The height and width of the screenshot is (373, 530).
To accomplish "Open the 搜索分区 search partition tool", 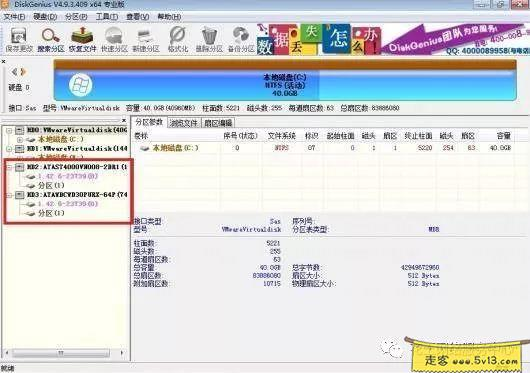I will 51,40.
